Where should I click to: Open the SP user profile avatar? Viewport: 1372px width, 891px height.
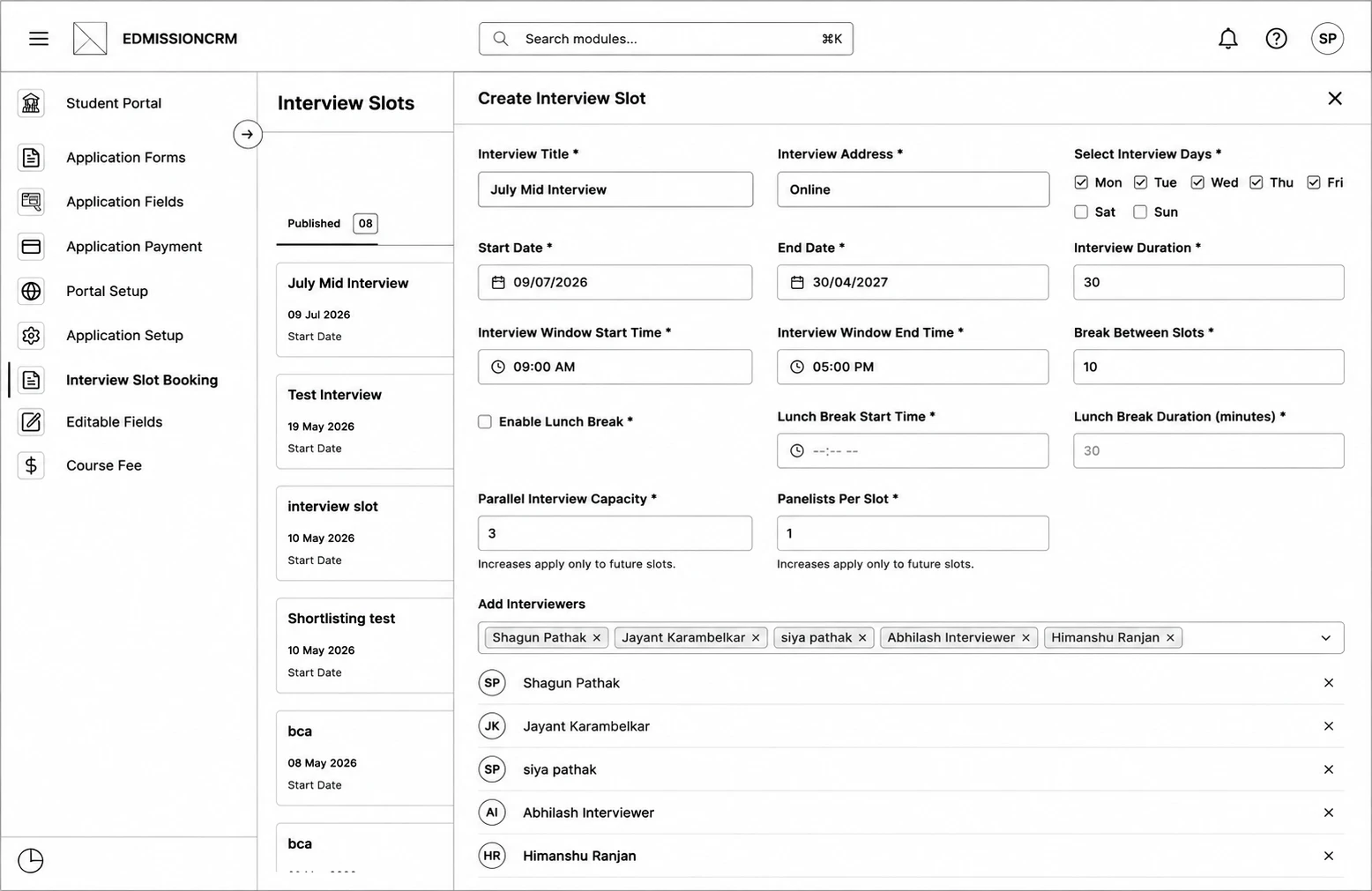point(1327,39)
